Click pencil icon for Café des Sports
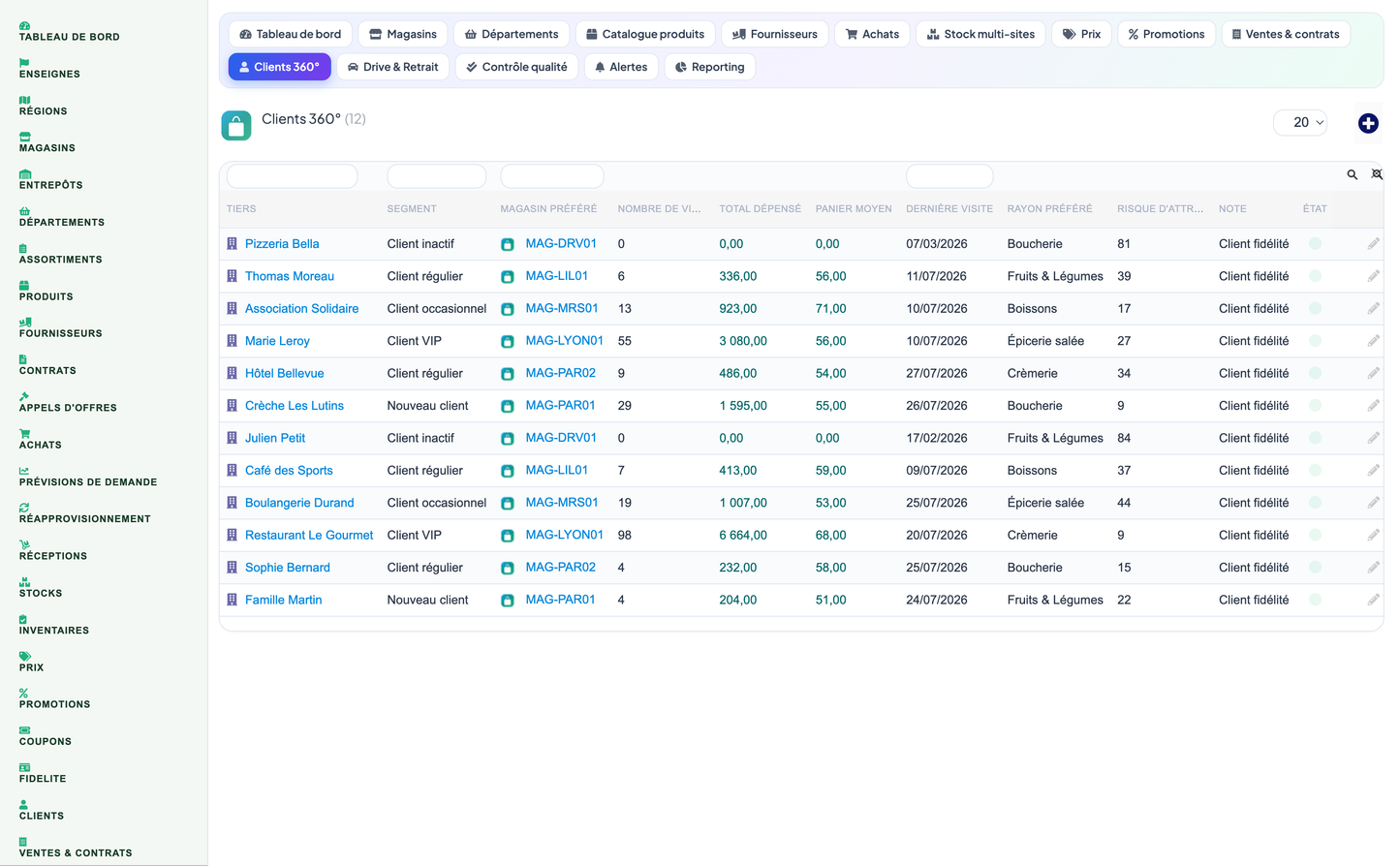The height and width of the screenshot is (866, 1400). click(x=1373, y=471)
